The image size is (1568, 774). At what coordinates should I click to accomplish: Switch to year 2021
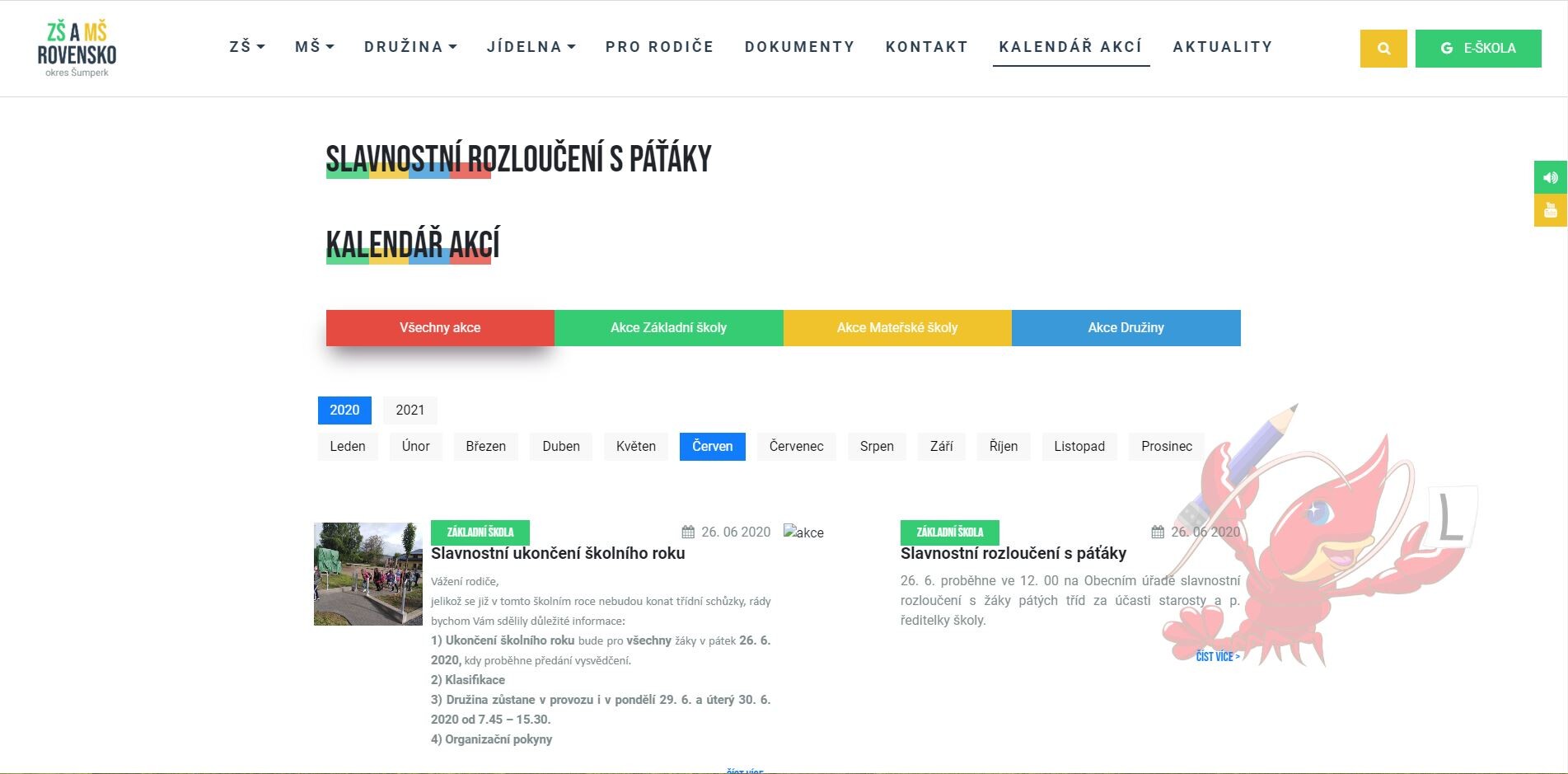tap(410, 410)
